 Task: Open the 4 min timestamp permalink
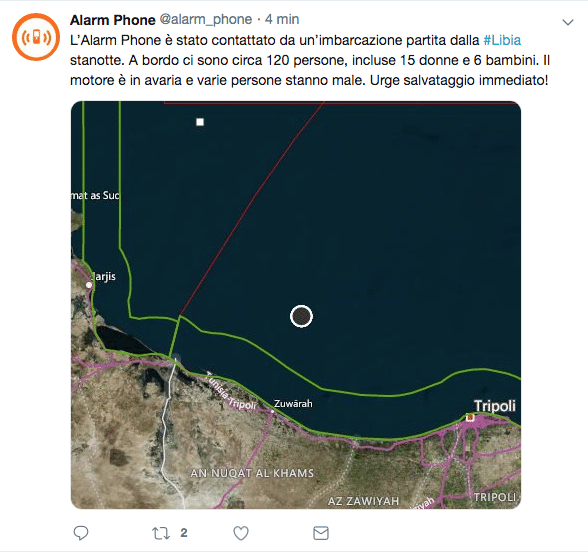[x=282, y=19]
